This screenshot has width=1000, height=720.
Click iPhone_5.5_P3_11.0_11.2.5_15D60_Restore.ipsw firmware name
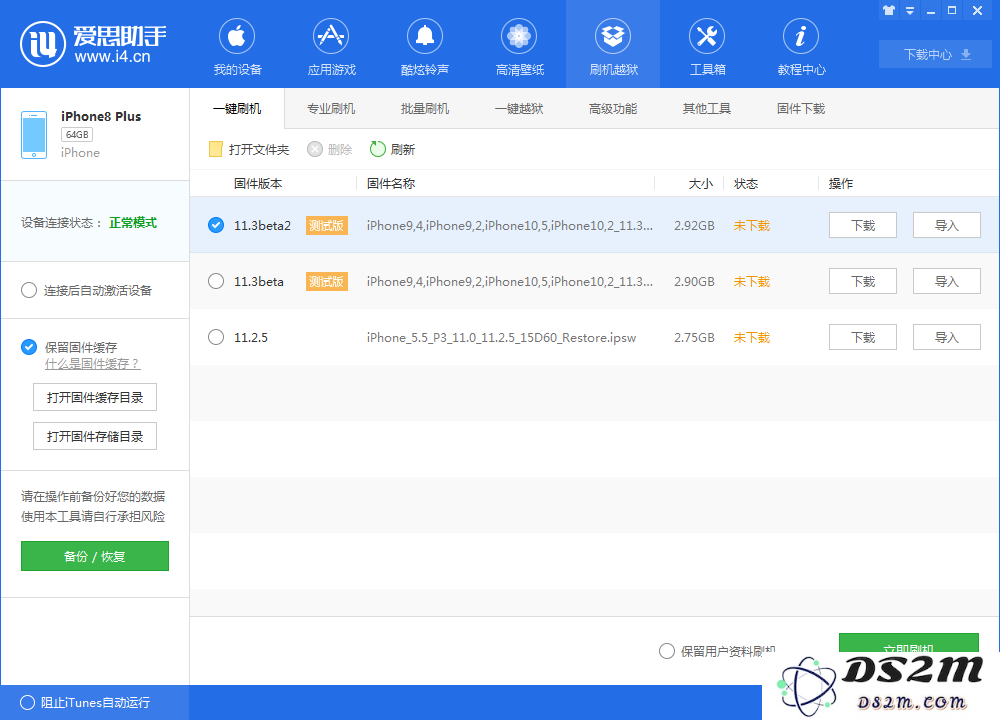coord(501,337)
